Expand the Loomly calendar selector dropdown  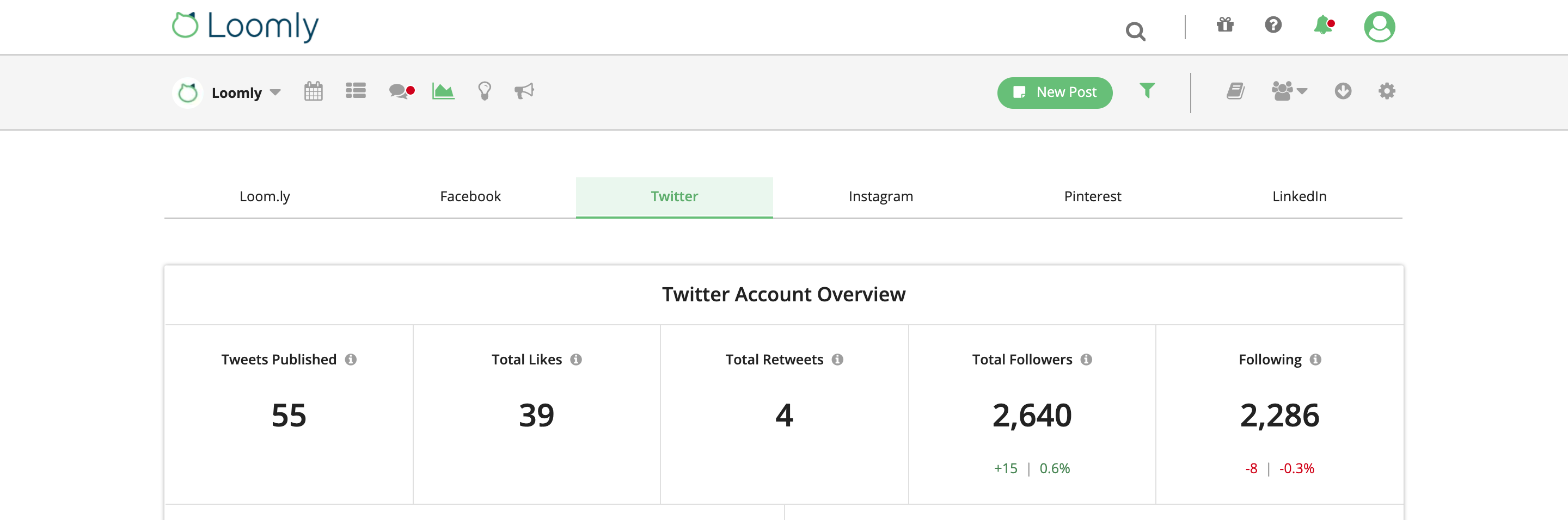275,92
